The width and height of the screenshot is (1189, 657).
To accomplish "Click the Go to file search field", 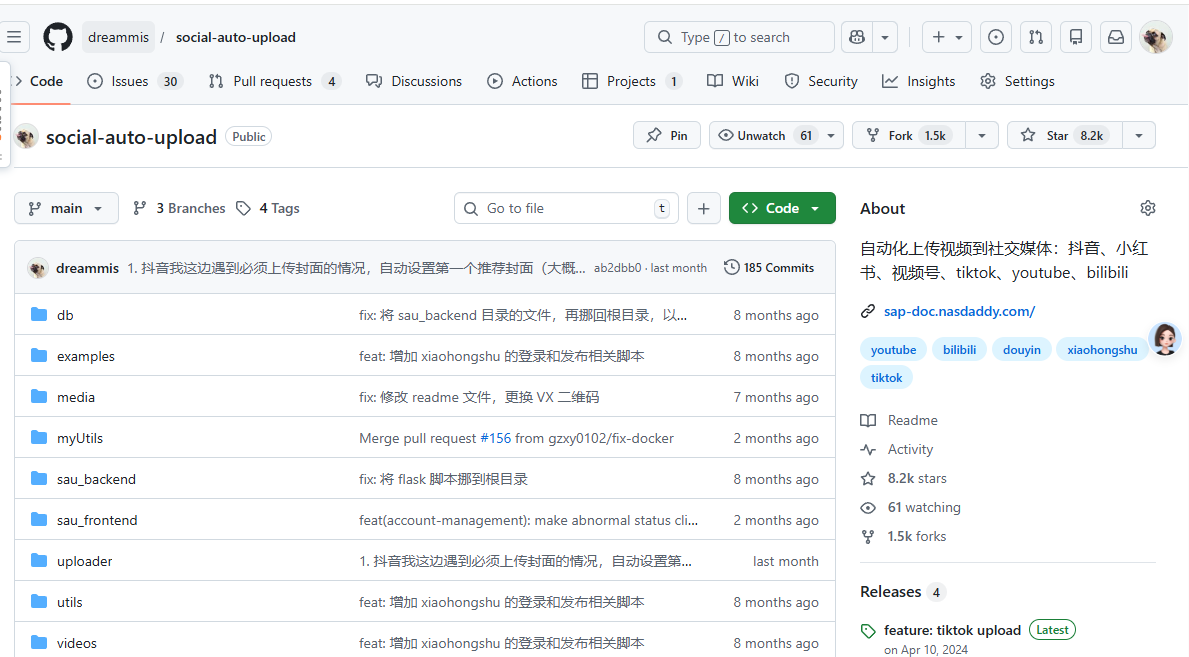I will coord(566,208).
